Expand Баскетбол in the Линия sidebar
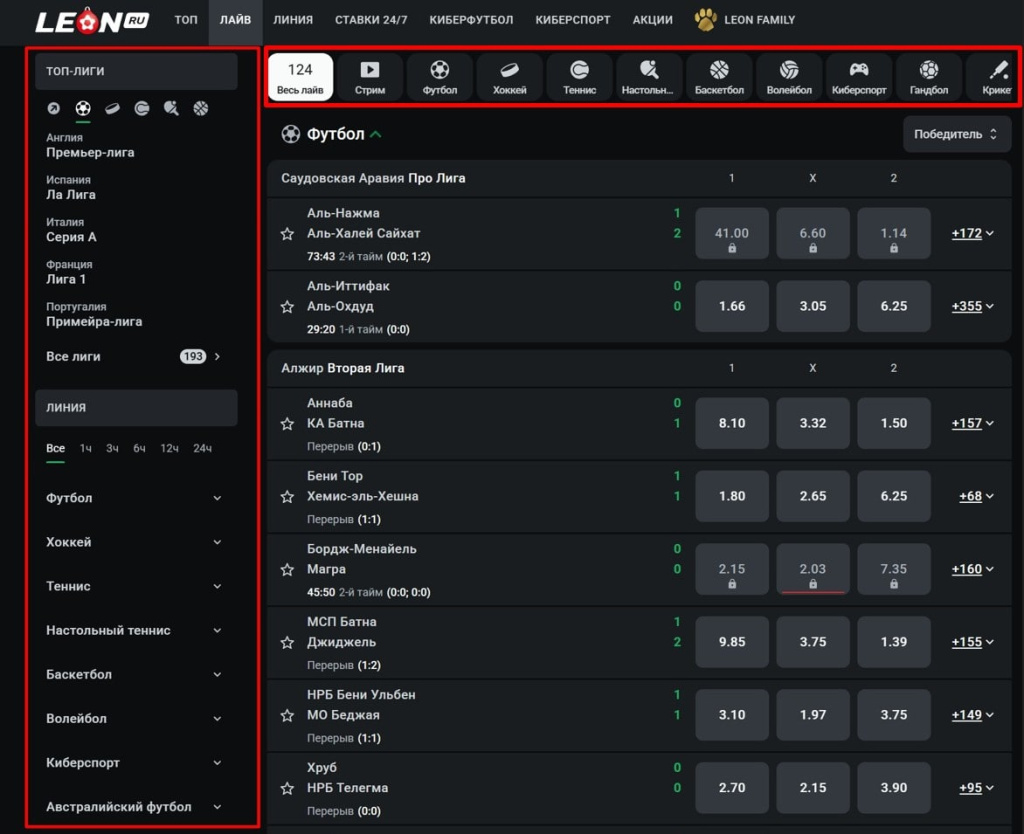Screen dimensions: 1024x834 134,674
